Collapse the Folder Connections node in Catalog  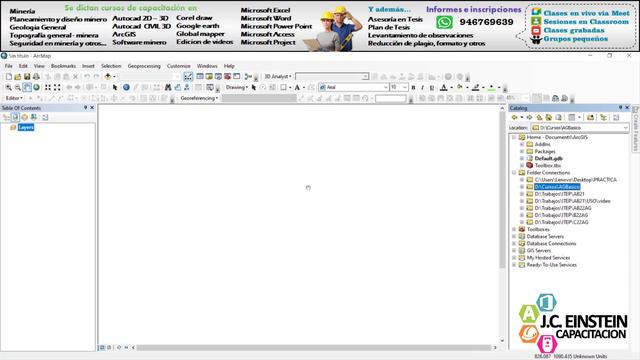tap(514, 173)
